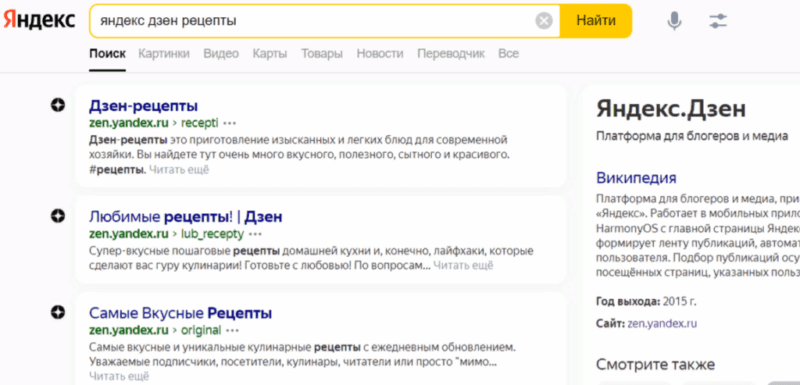800x385 pixels.
Task: Click the original URL path
Action: point(201,330)
